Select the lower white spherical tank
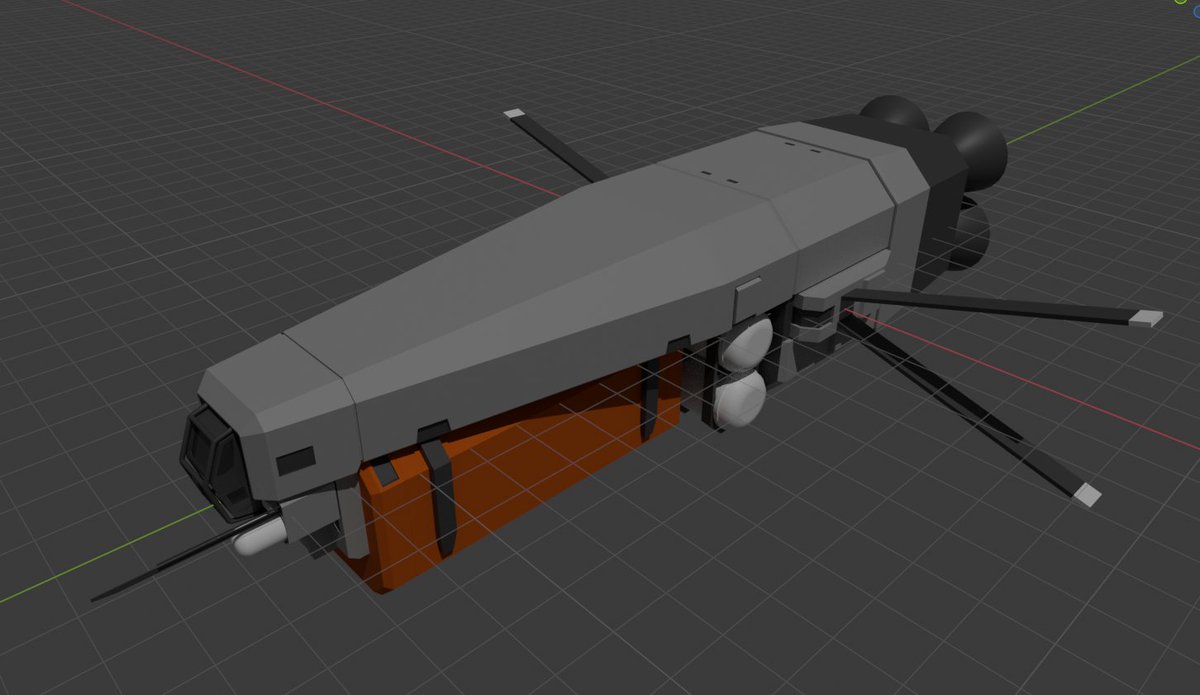Image resolution: width=1200 pixels, height=695 pixels. [738, 397]
